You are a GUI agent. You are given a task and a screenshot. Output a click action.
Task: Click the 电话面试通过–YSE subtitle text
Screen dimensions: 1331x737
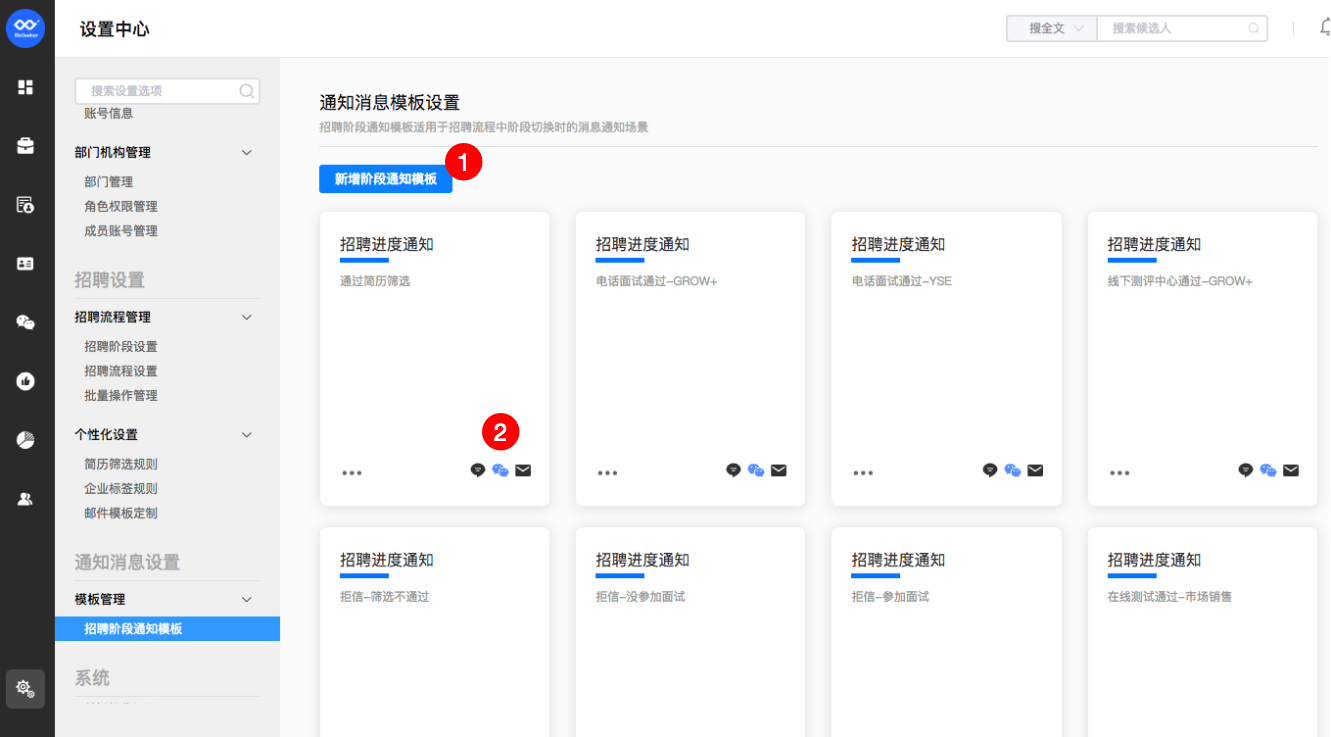coord(902,281)
